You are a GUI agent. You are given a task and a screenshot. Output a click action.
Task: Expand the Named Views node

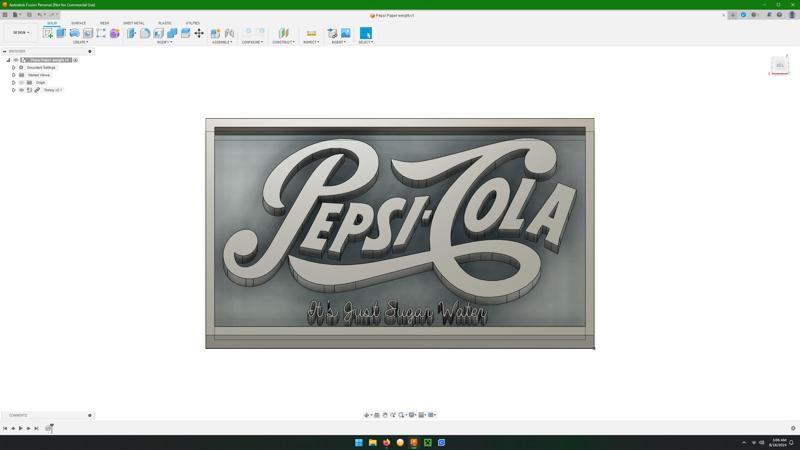click(x=14, y=75)
